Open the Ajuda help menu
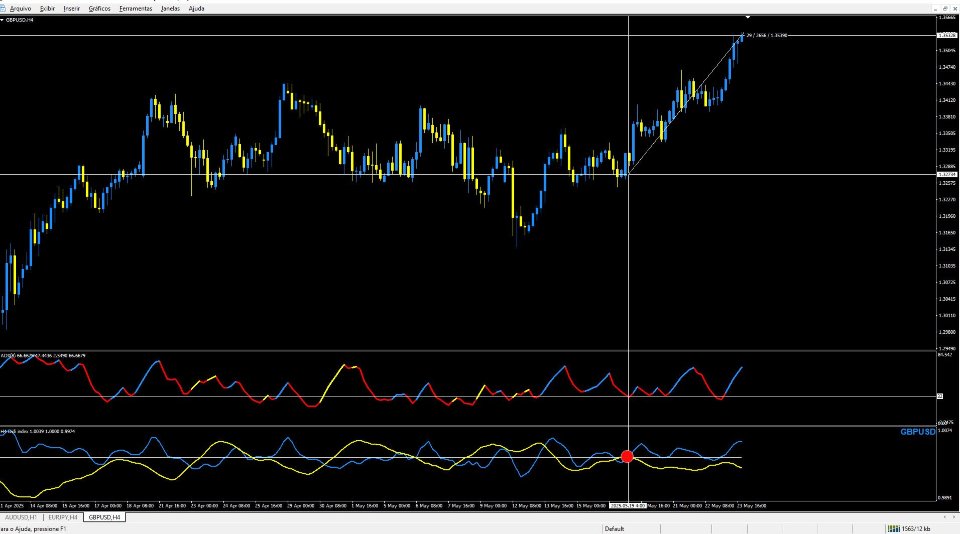Viewport: 960px width, 534px height. [196, 9]
